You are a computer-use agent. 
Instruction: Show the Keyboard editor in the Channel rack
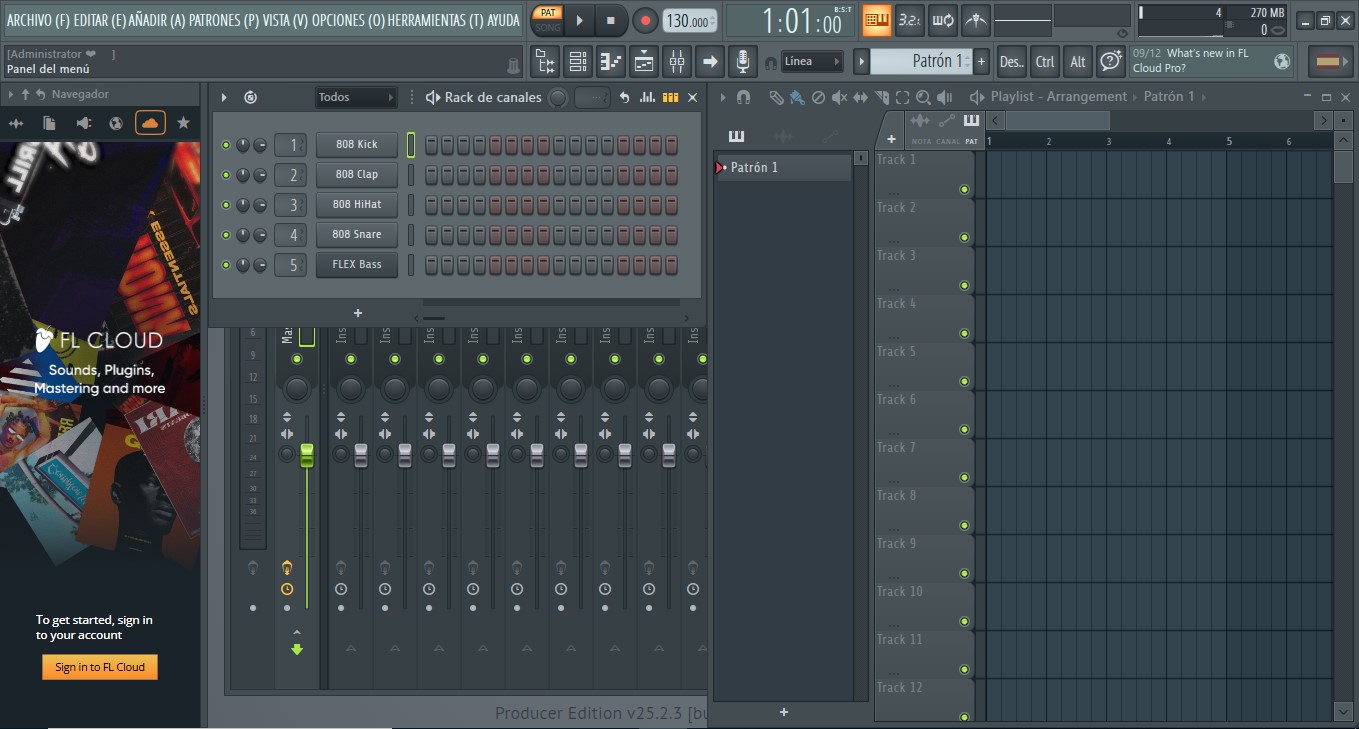(x=670, y=97)
